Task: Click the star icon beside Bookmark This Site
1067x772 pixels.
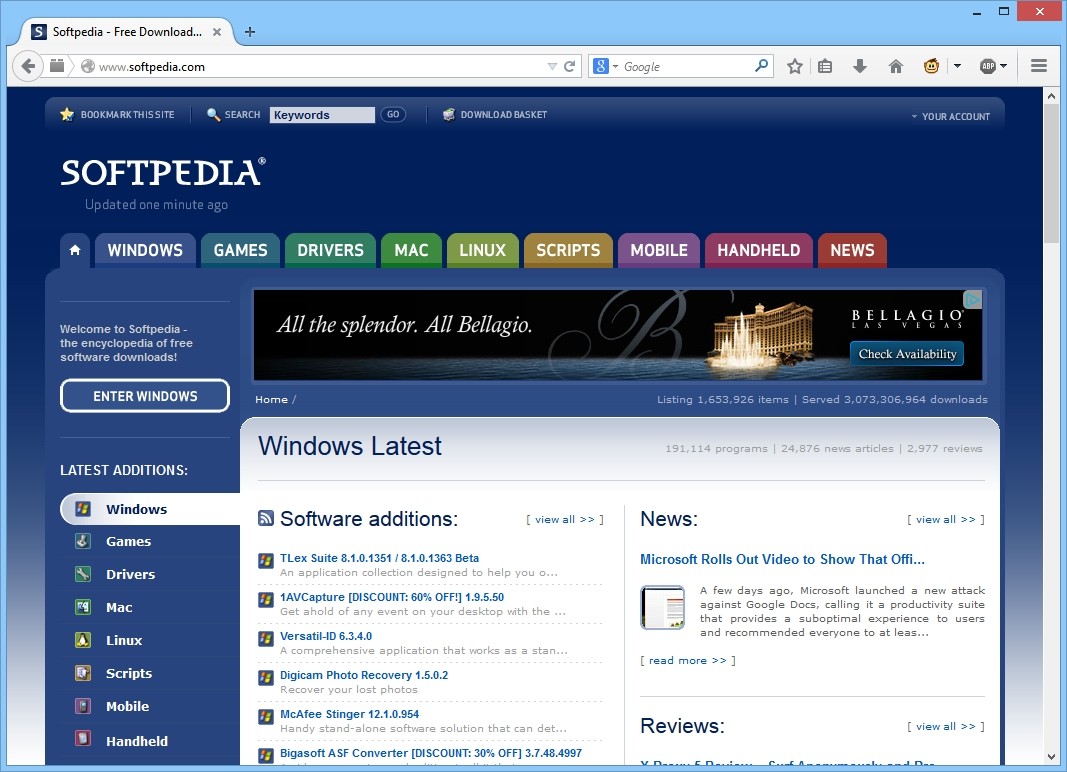Action: 67,114
